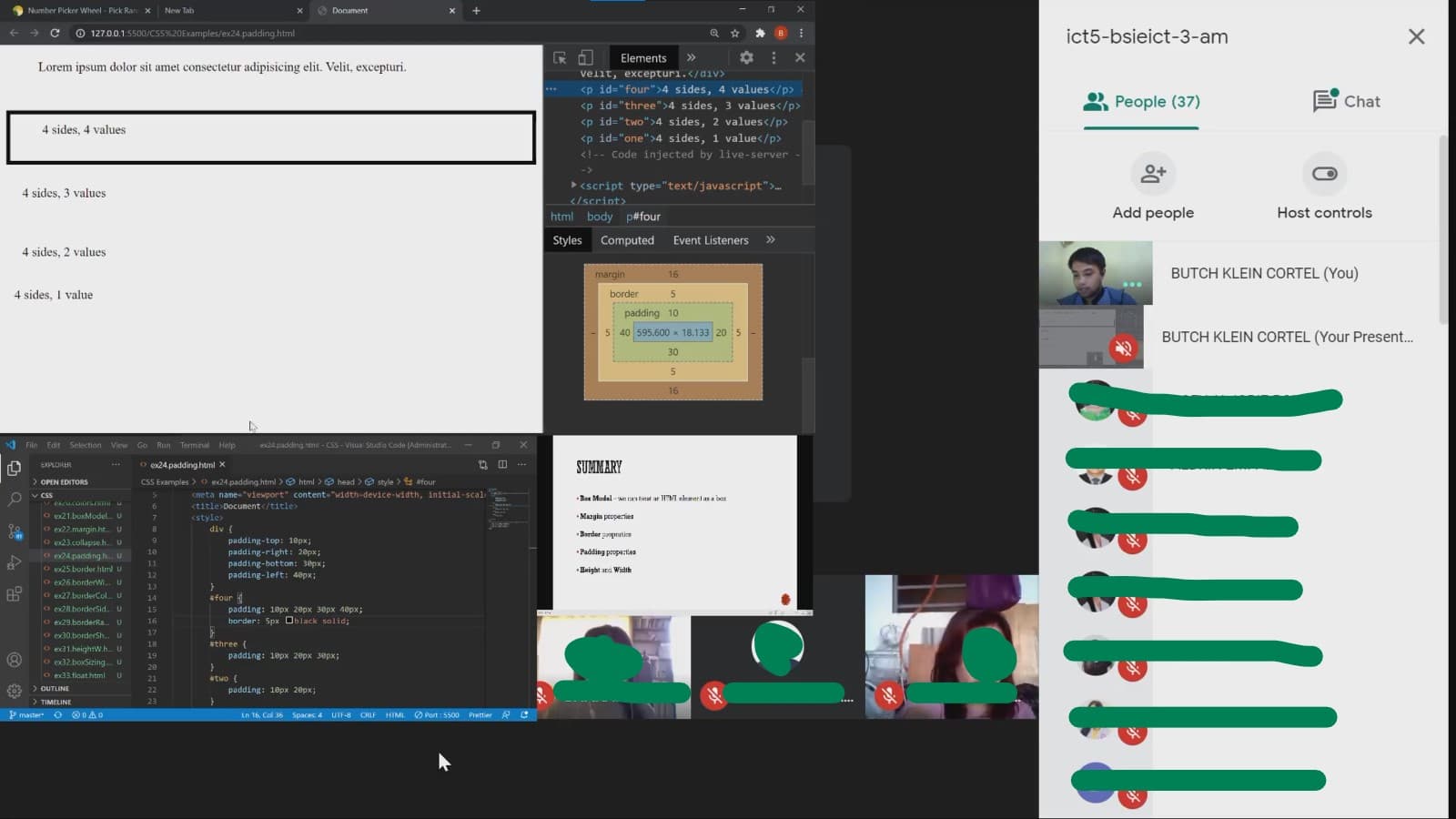Open the Search view in VS Code
This screenshot has width=1456, height=819.
pos(14,499)
